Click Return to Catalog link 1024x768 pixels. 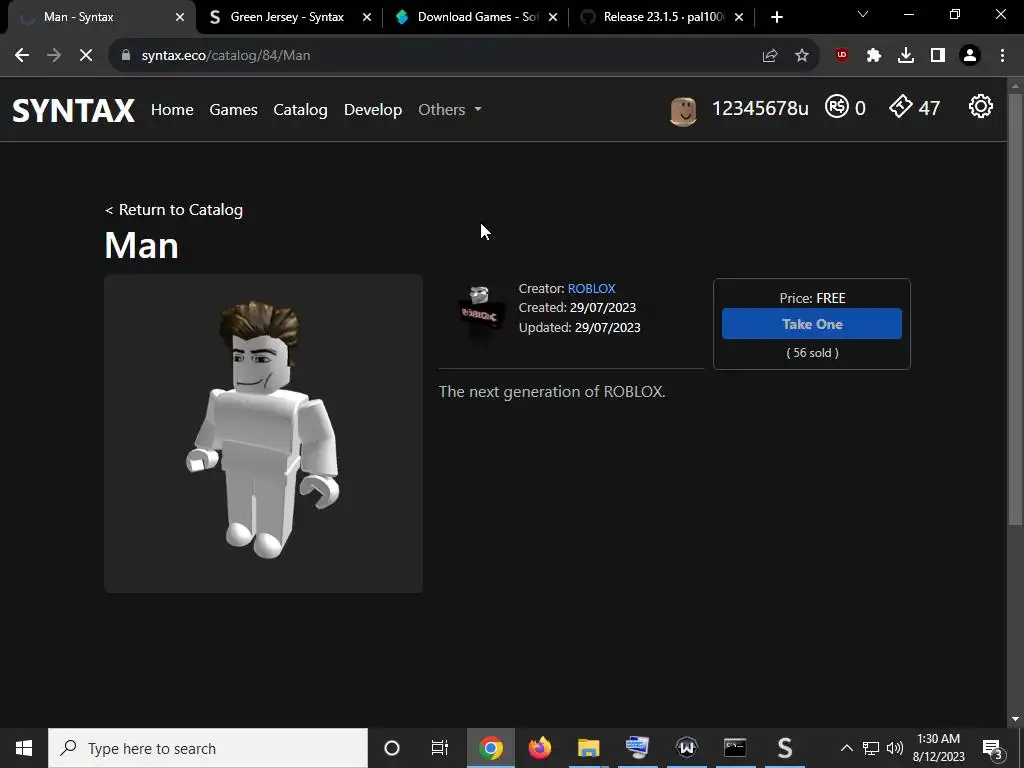point(174,210)
